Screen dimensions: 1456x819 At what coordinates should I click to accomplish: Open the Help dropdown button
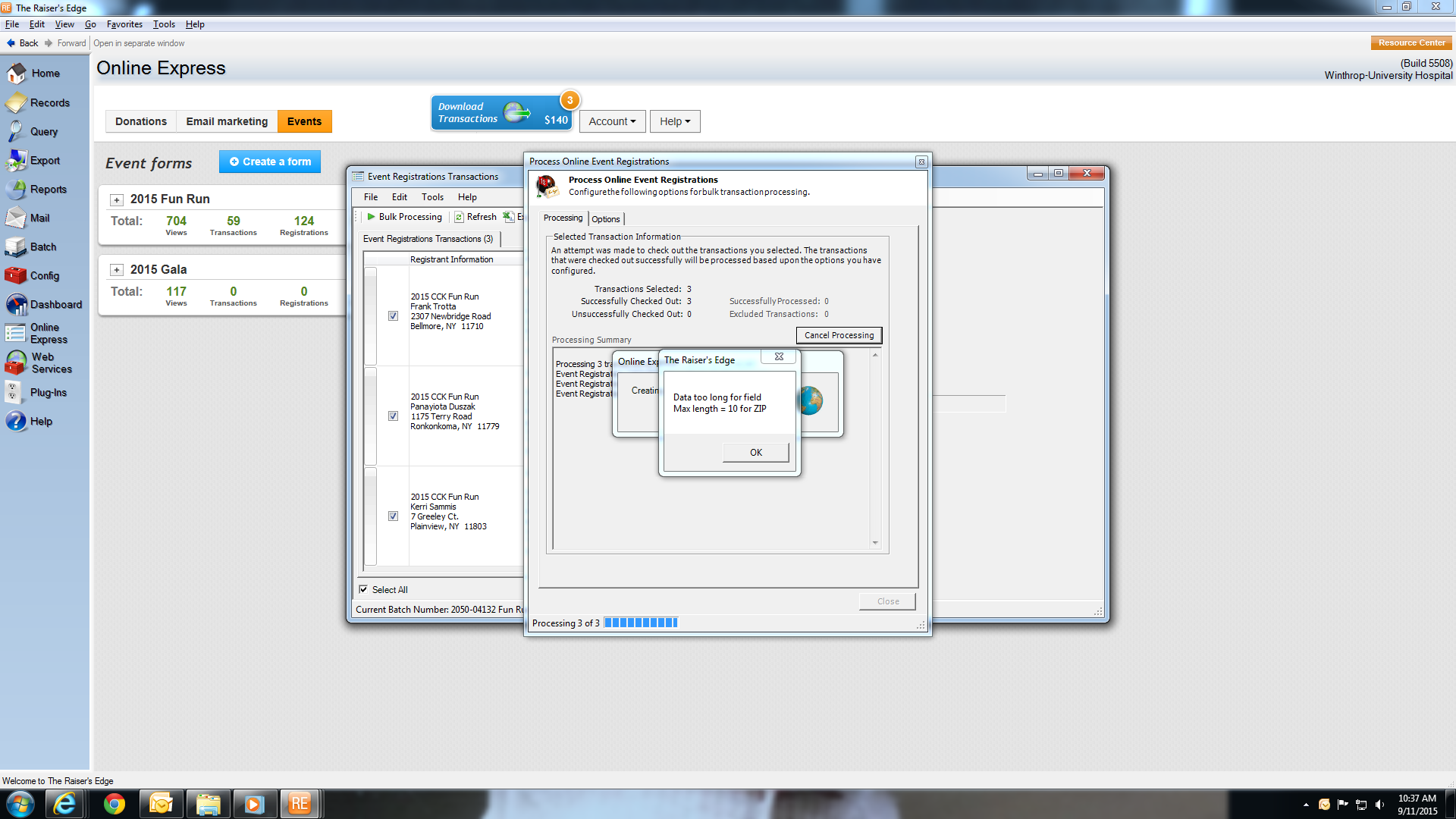tap(675, 121)
